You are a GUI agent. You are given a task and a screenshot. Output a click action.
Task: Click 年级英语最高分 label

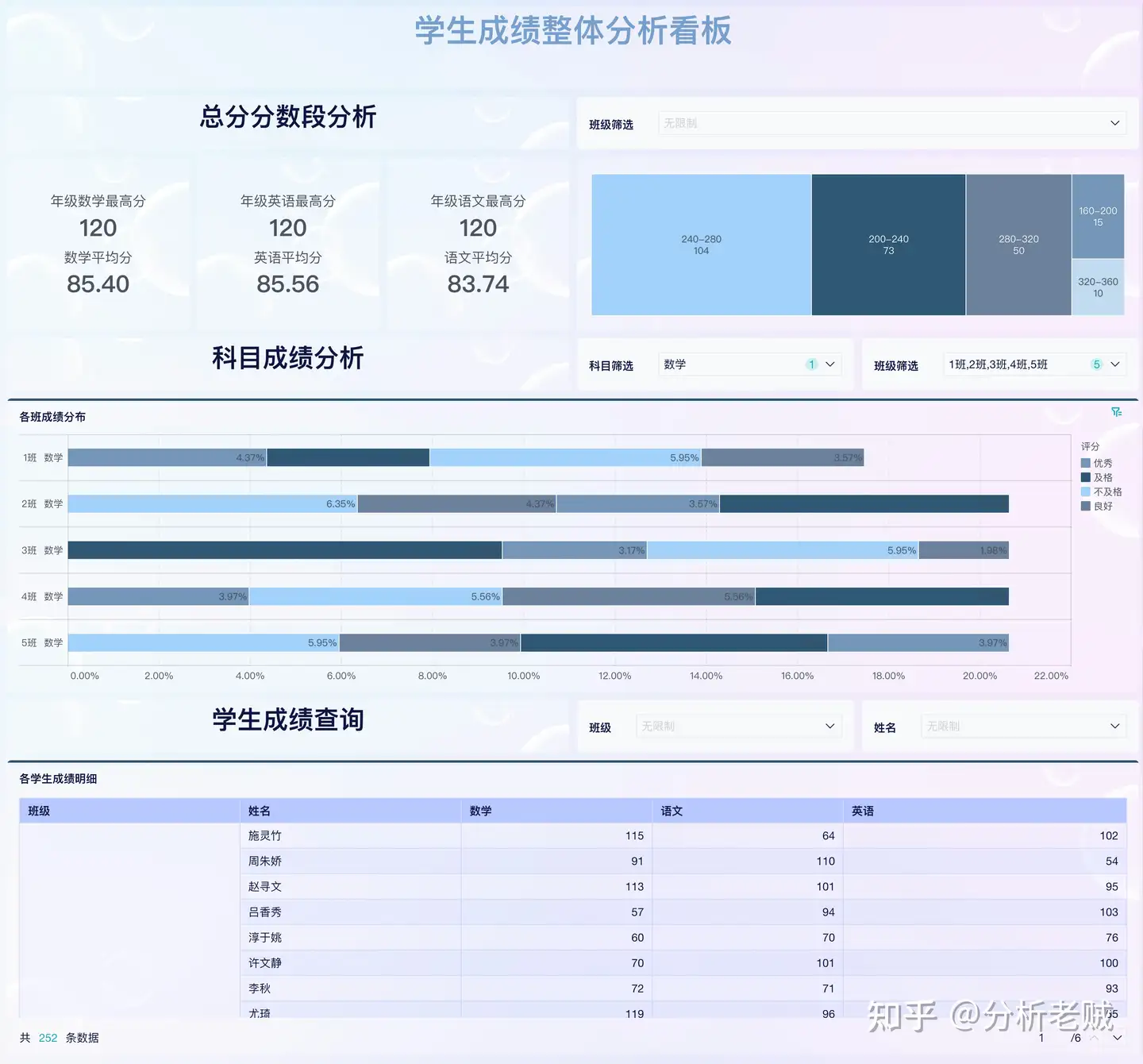point(287,201)
